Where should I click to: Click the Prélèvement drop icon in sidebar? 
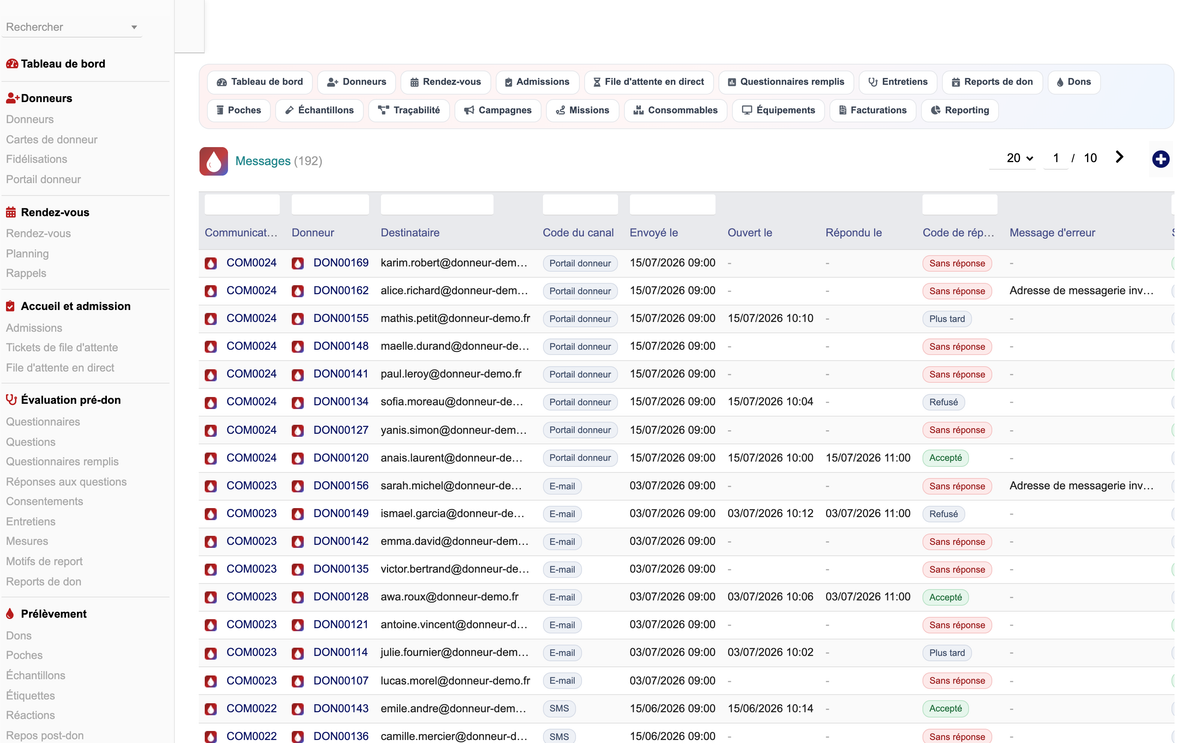coord(10,614)
